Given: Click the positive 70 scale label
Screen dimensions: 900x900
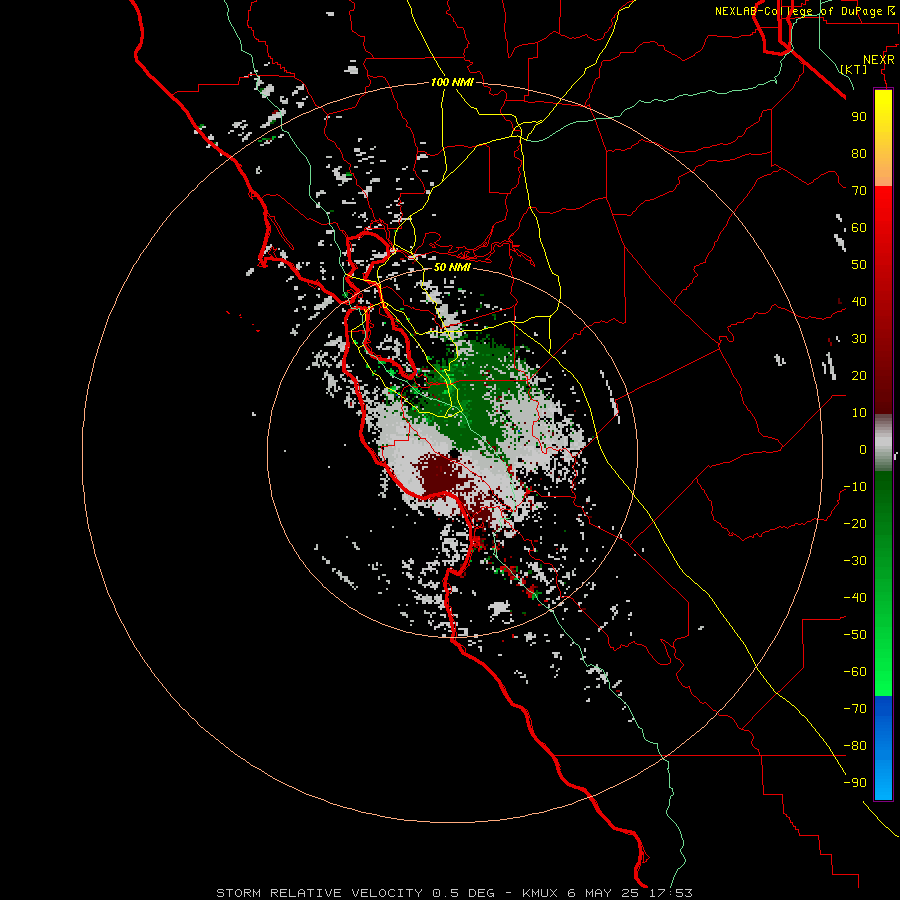Looking at the screenshot, I should click(x=859, y=191).
